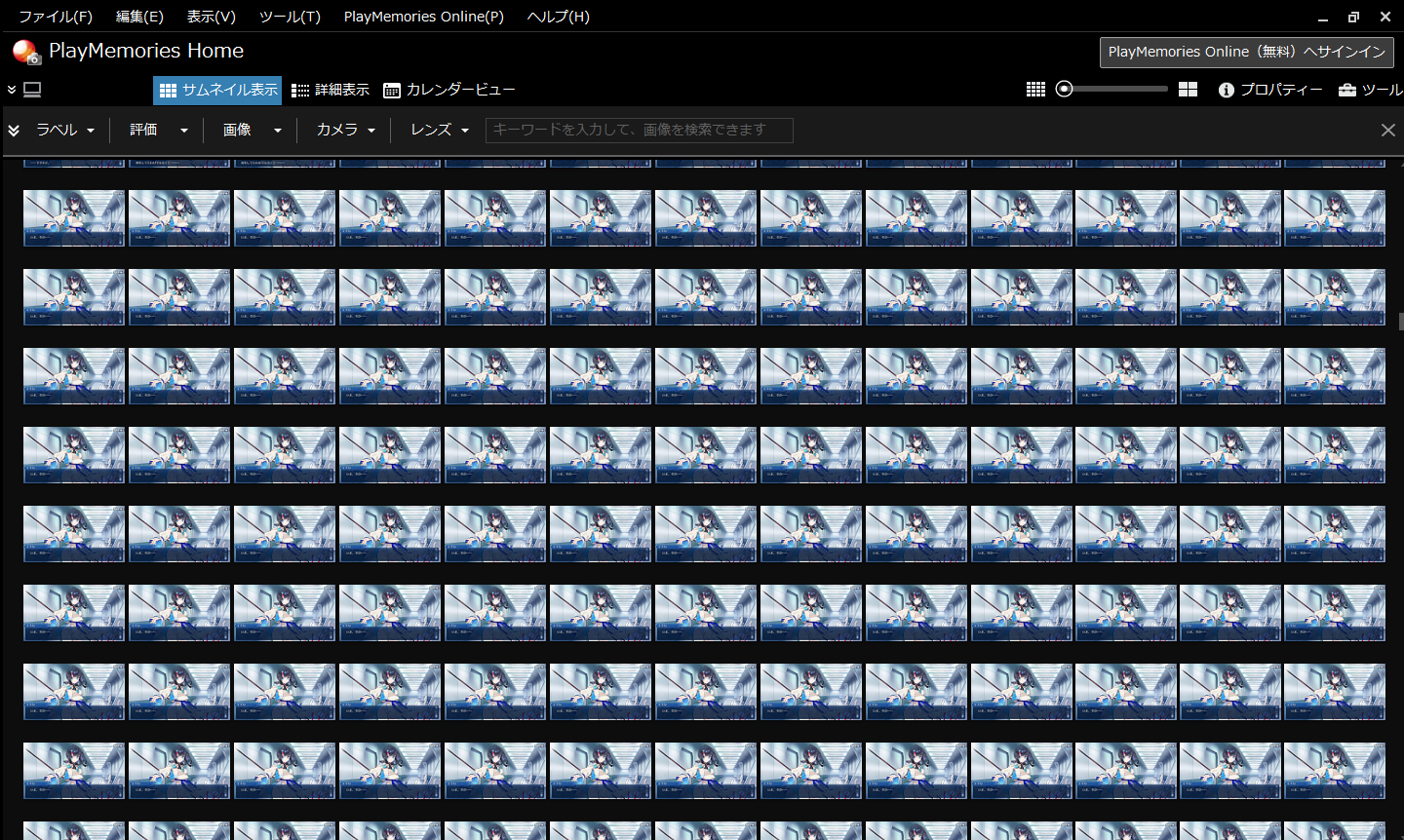1404x840 pixels.
Task: Open the ツール toolbox
Action: tap(1371, 90)
